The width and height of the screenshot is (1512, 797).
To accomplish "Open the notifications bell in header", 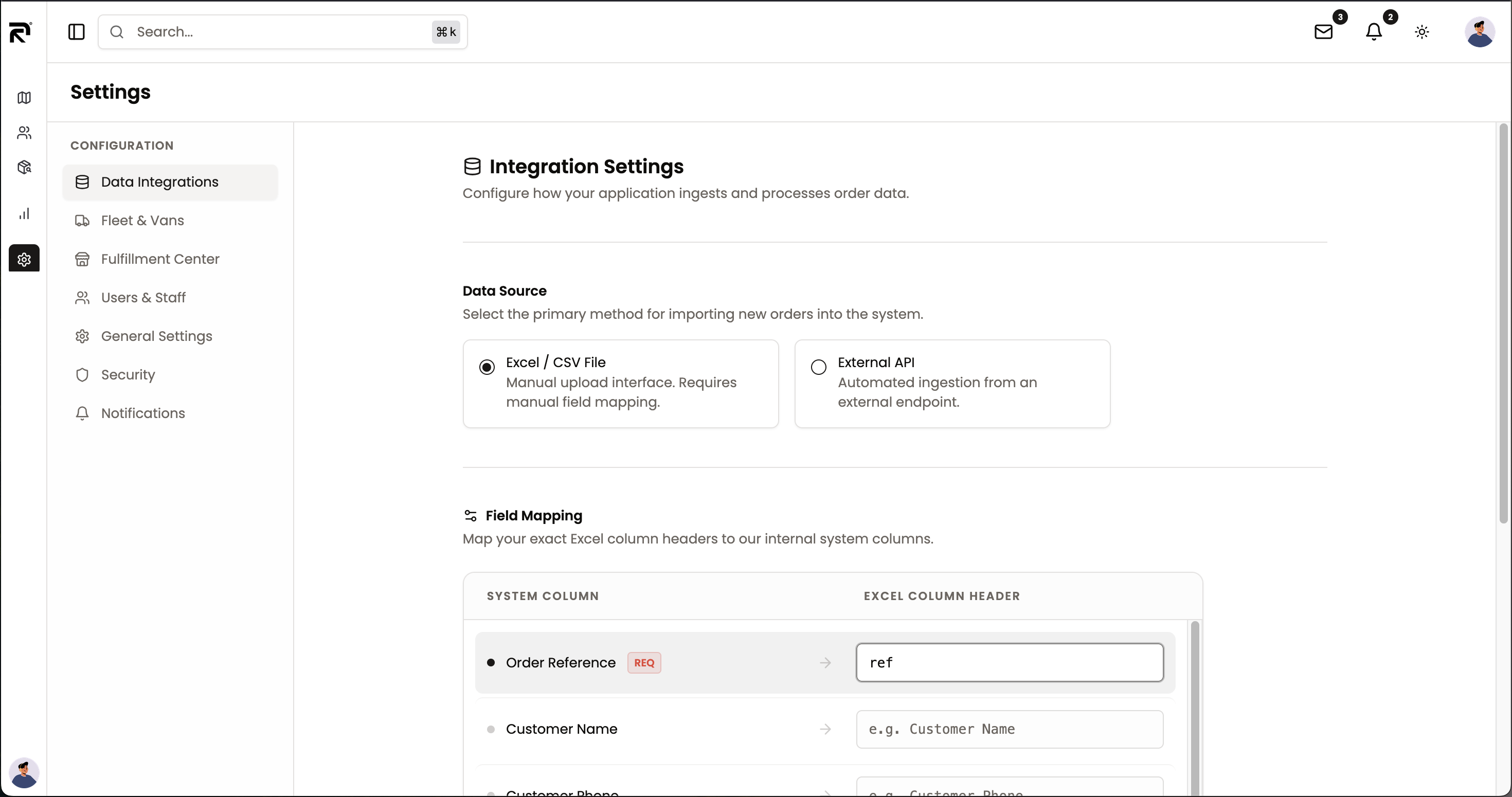I will [1374, 32].
